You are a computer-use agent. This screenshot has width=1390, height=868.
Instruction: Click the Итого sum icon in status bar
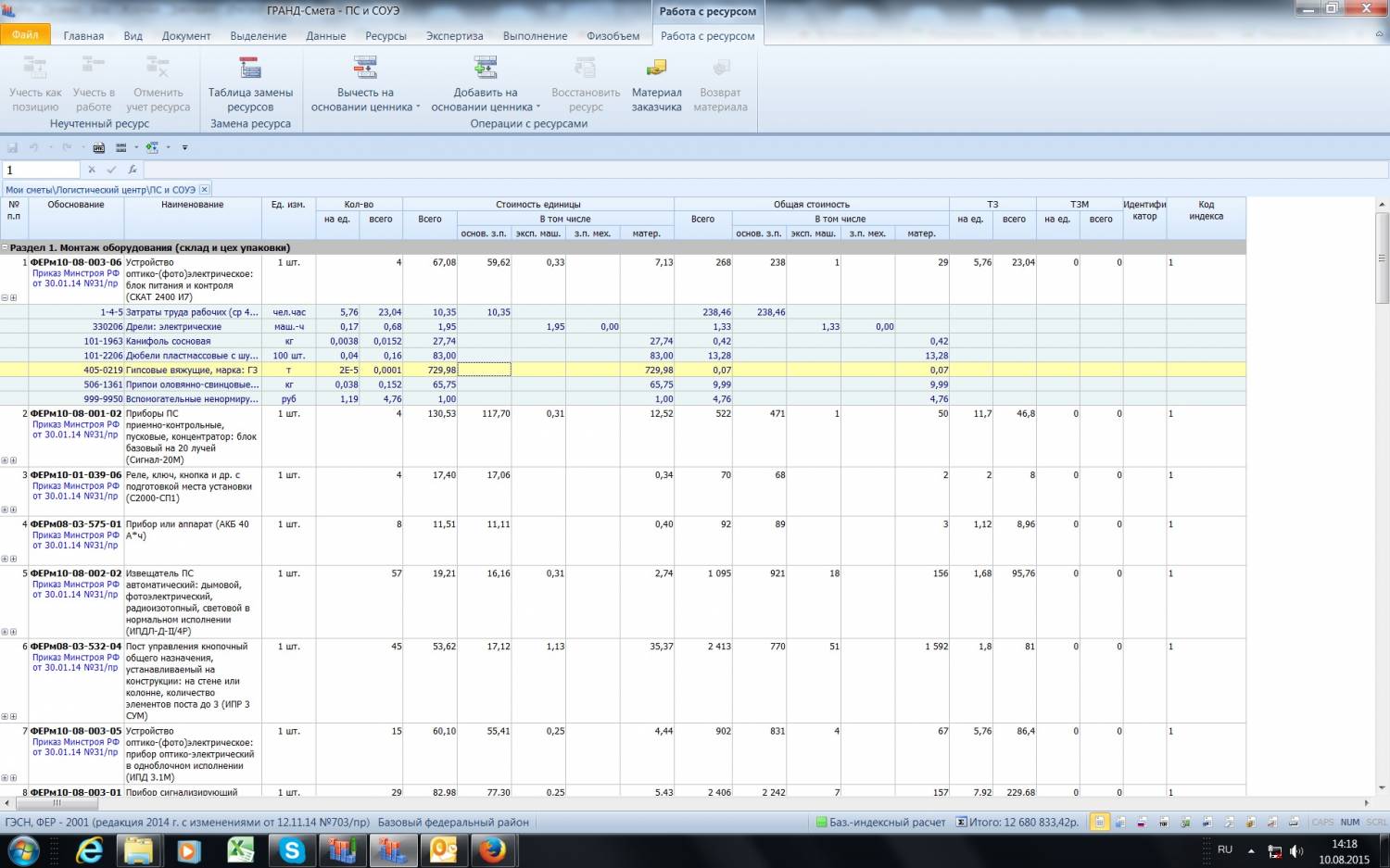click(x=961, y=822)
